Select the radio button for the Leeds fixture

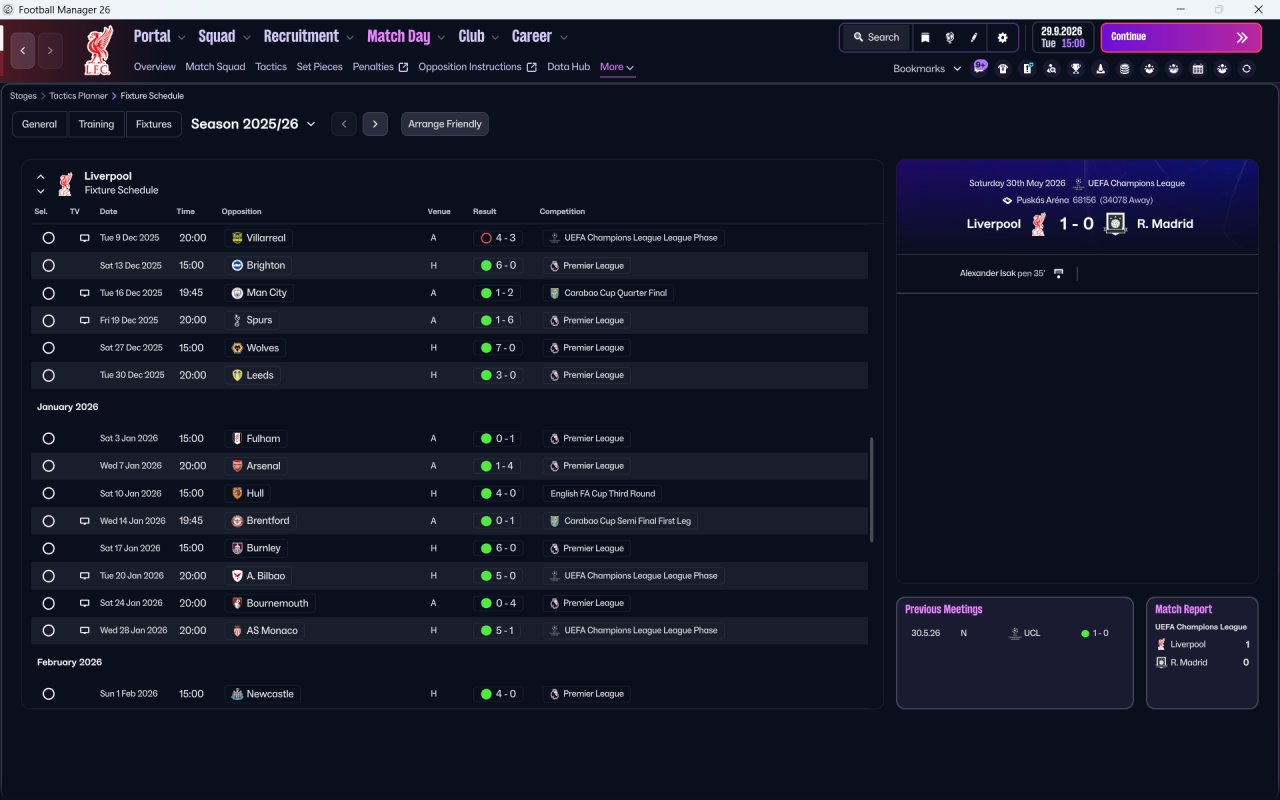click(48, 375)
